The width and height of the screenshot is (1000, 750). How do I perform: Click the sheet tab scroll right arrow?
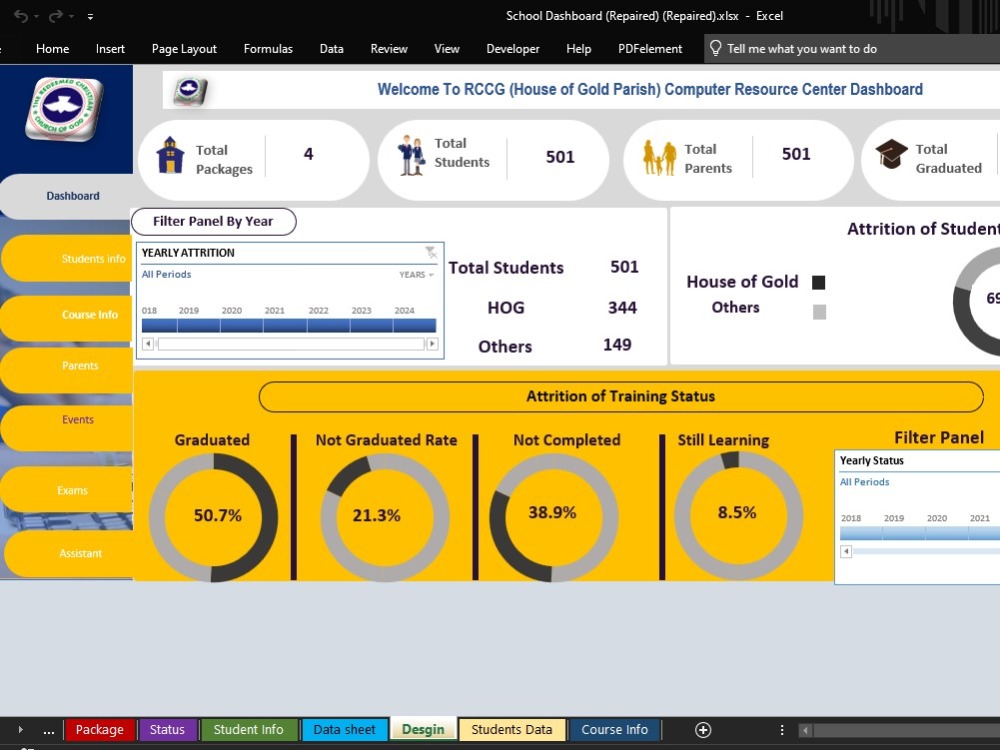coord(20,730)
